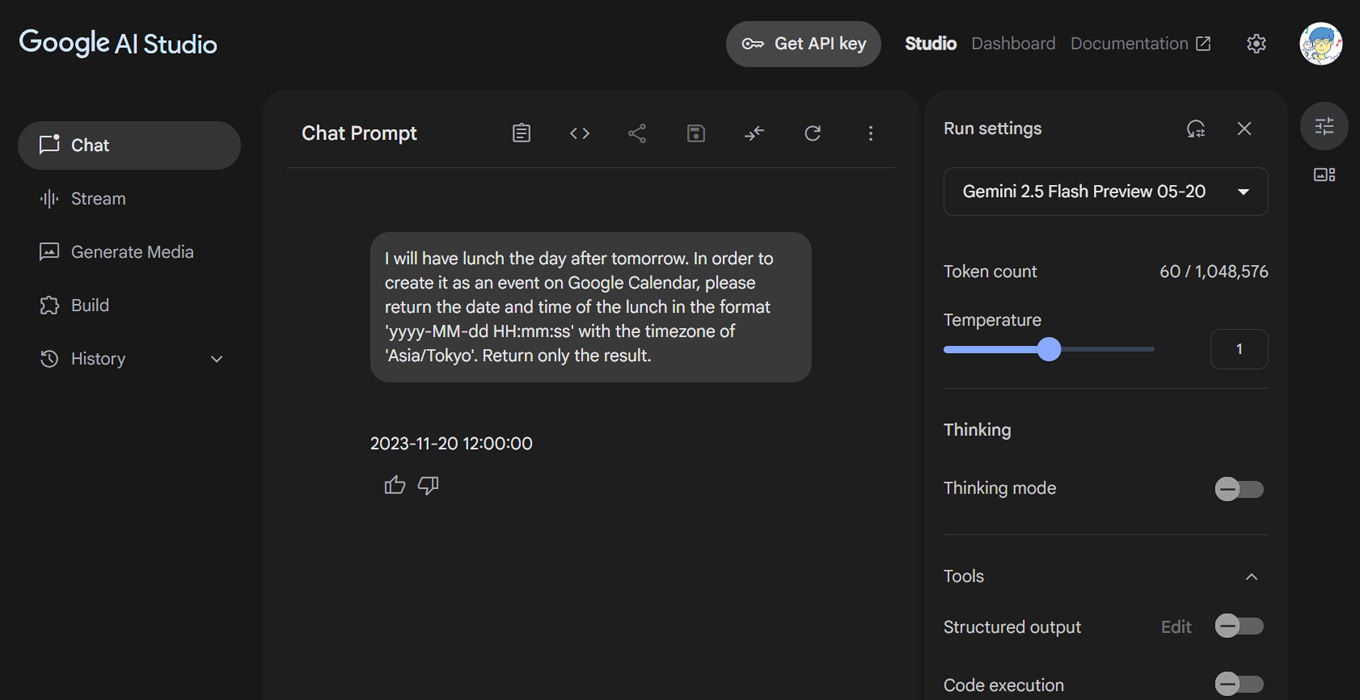
Task: Open Generate Media in the sidebar
Action: (129, 252)
